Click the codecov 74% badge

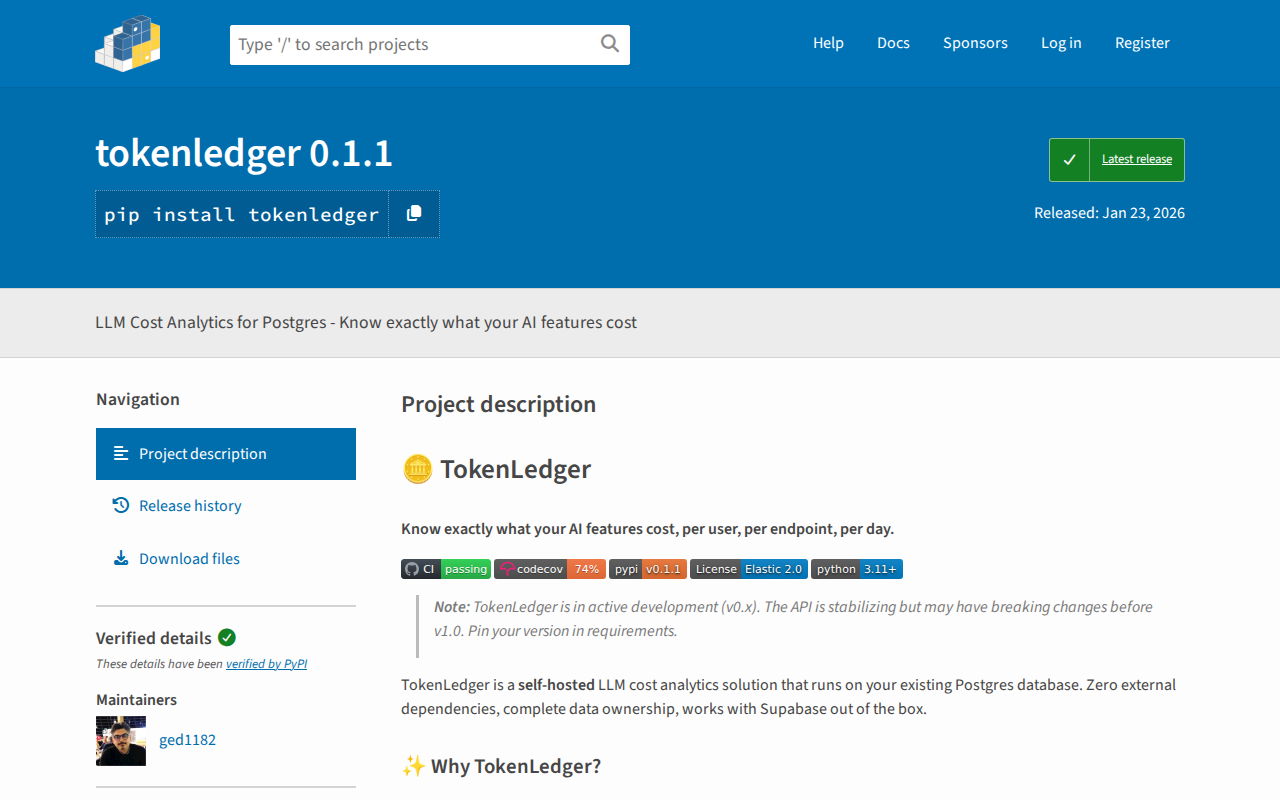pos(550,569)
